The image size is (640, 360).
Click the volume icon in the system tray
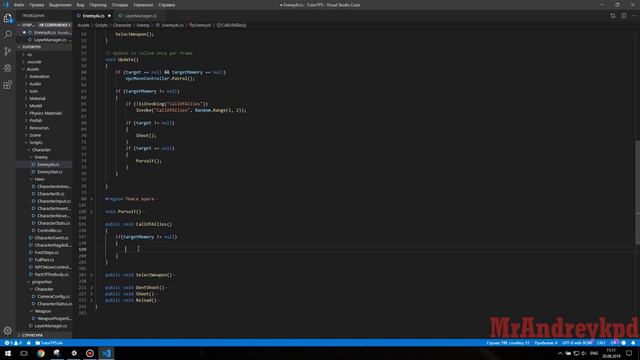click(x=584, y=353)
